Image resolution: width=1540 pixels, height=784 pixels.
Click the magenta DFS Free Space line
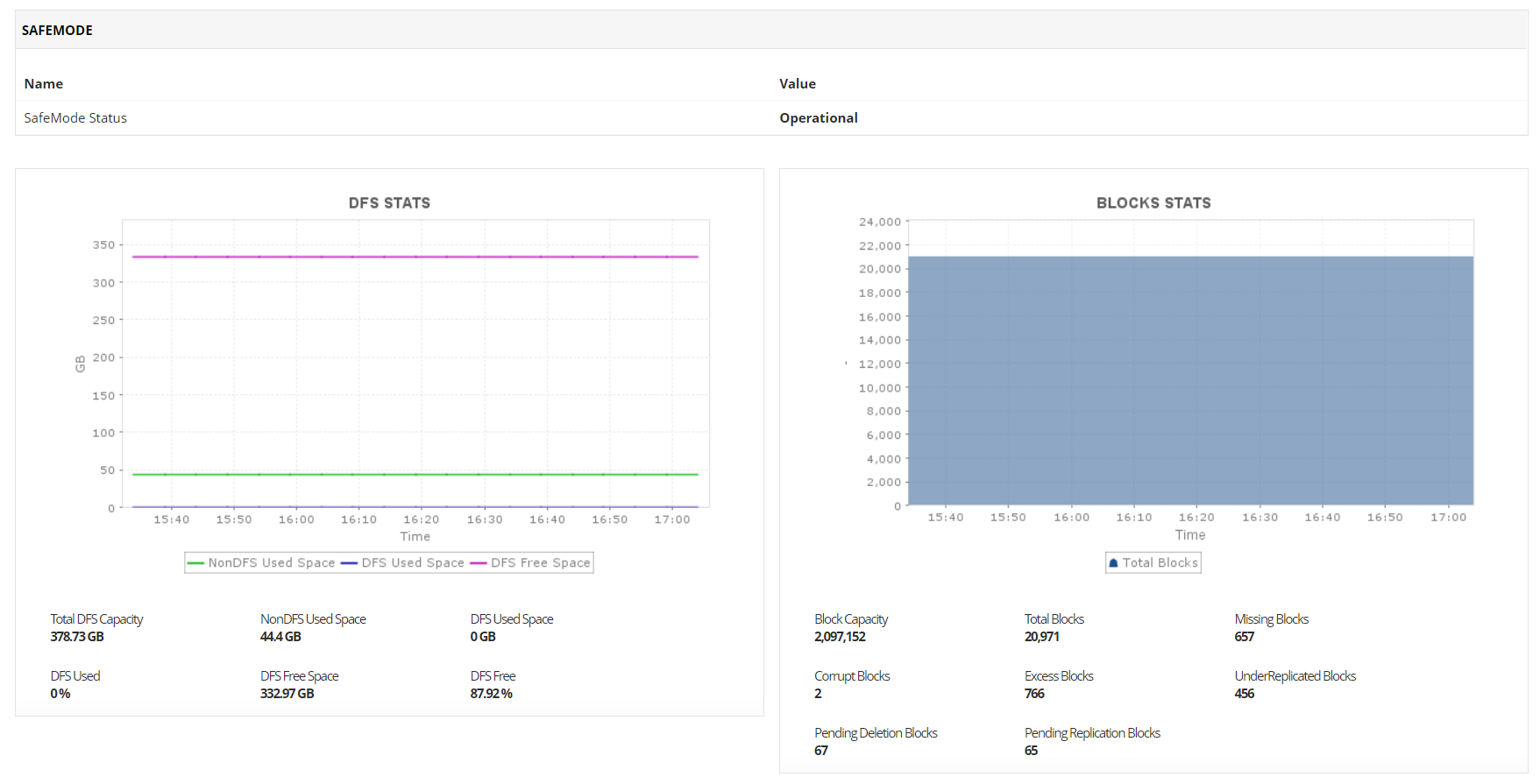[415, 257]
